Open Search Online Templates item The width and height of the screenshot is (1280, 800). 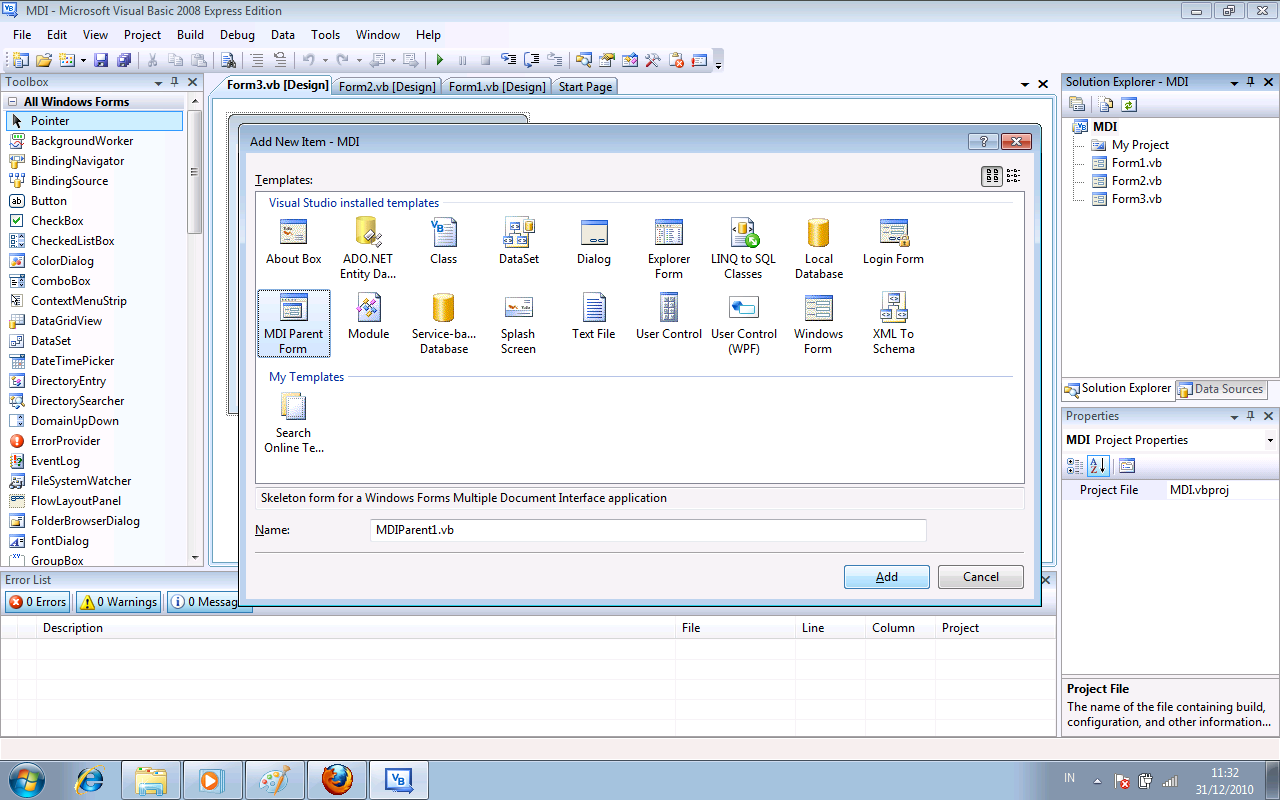coord(293,423)
